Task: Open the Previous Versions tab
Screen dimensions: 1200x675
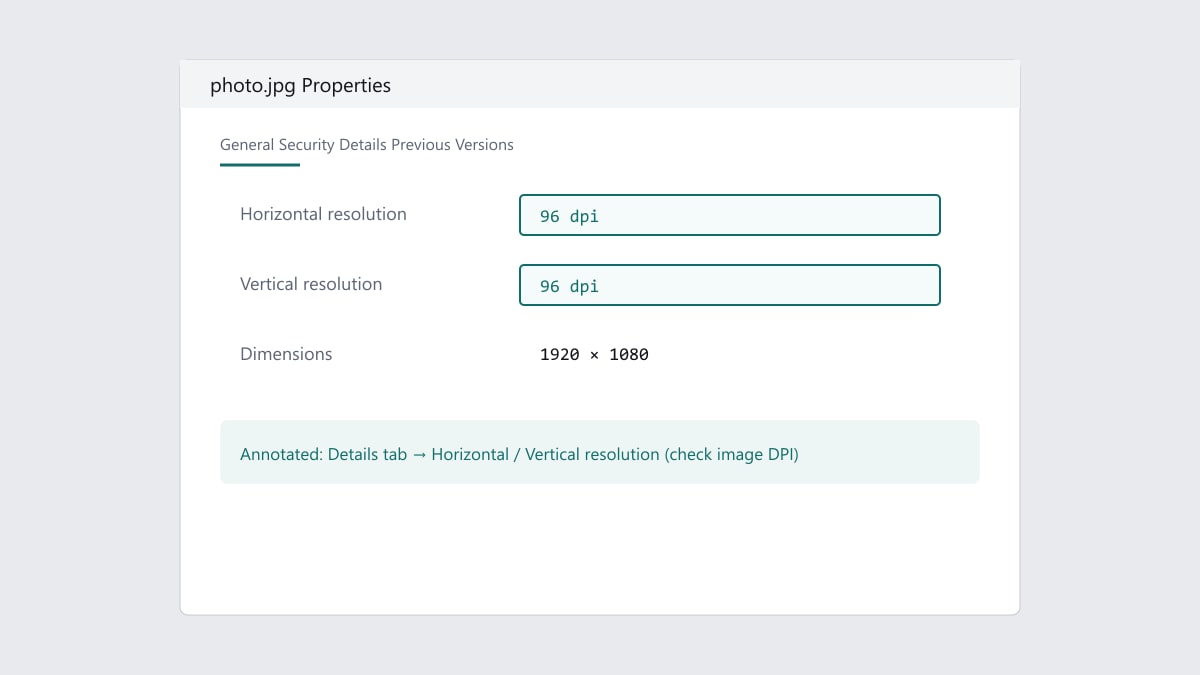Action: coord(452,145)
